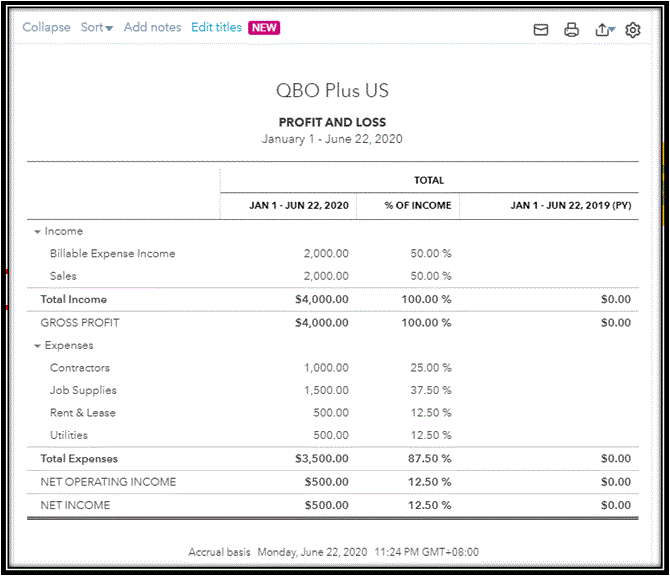Viewport: 670px width, 576px height.
Task: Click the Job Supplies row label
Action: (x=83, y=391)
